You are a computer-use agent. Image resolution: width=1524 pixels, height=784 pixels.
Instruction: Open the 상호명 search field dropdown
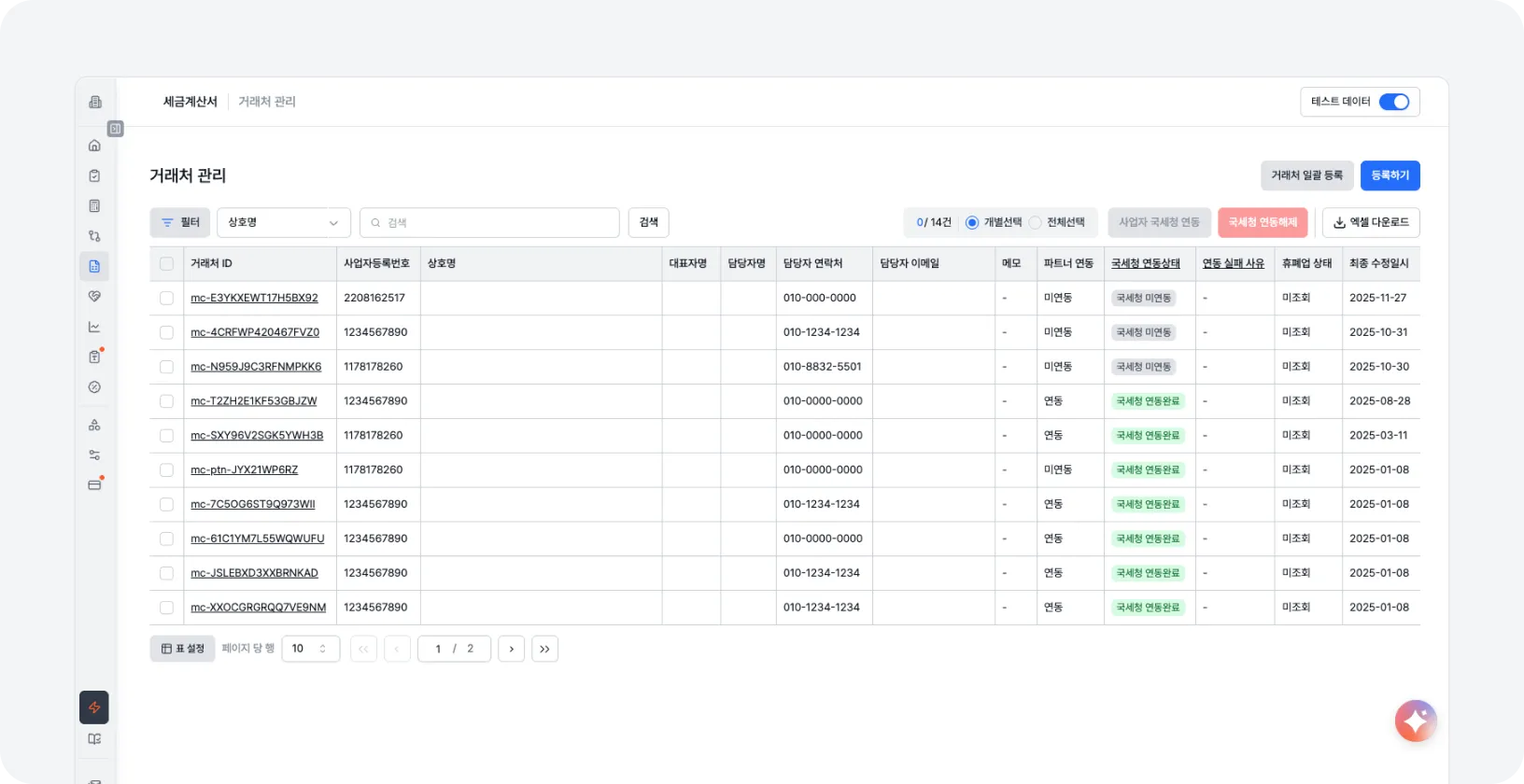tap(283, 223)
